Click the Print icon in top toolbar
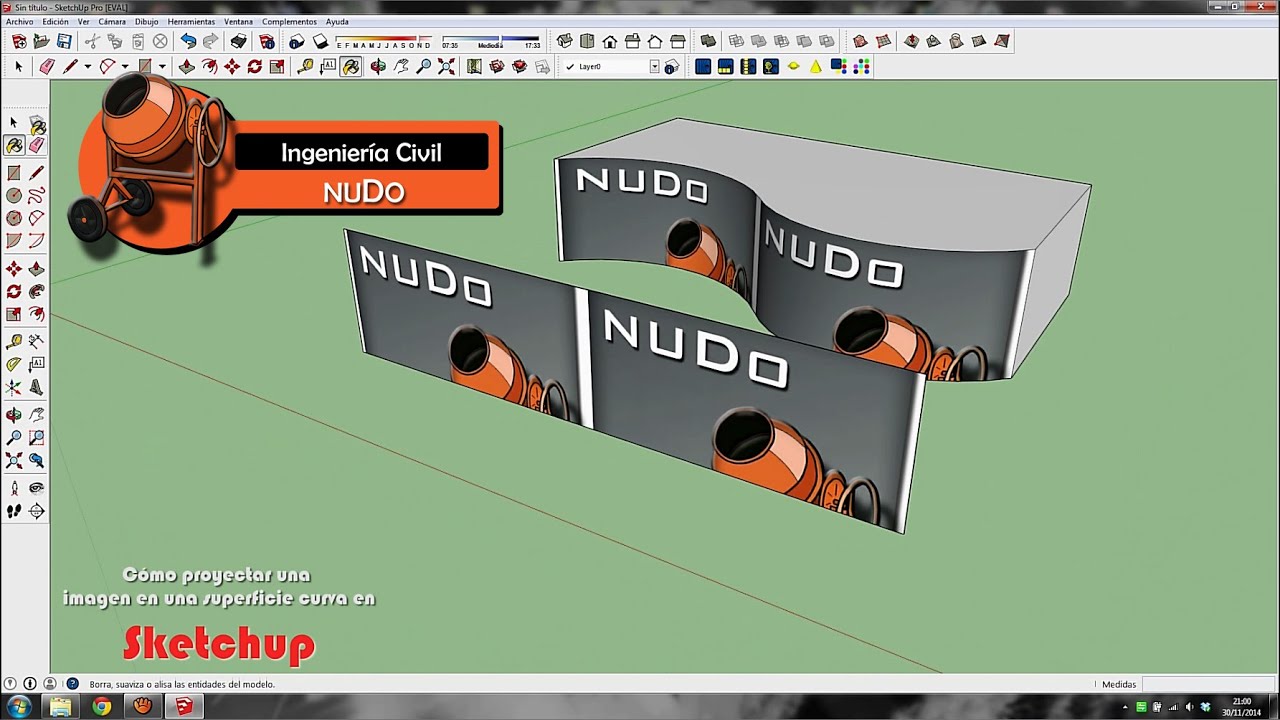This screenshot has width=1280, height=720. click(238, 41)
